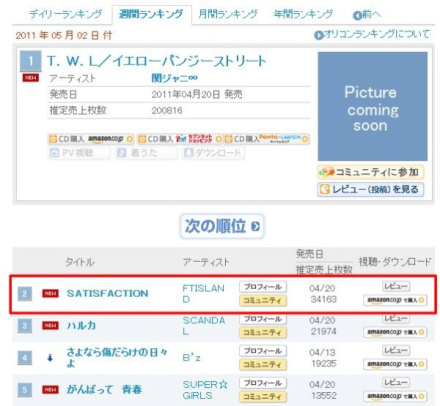Viewport: 440px width, 406px height.
Task: View reviews with the レビュー(投稿)を見る button
Action: pos(371,189)
